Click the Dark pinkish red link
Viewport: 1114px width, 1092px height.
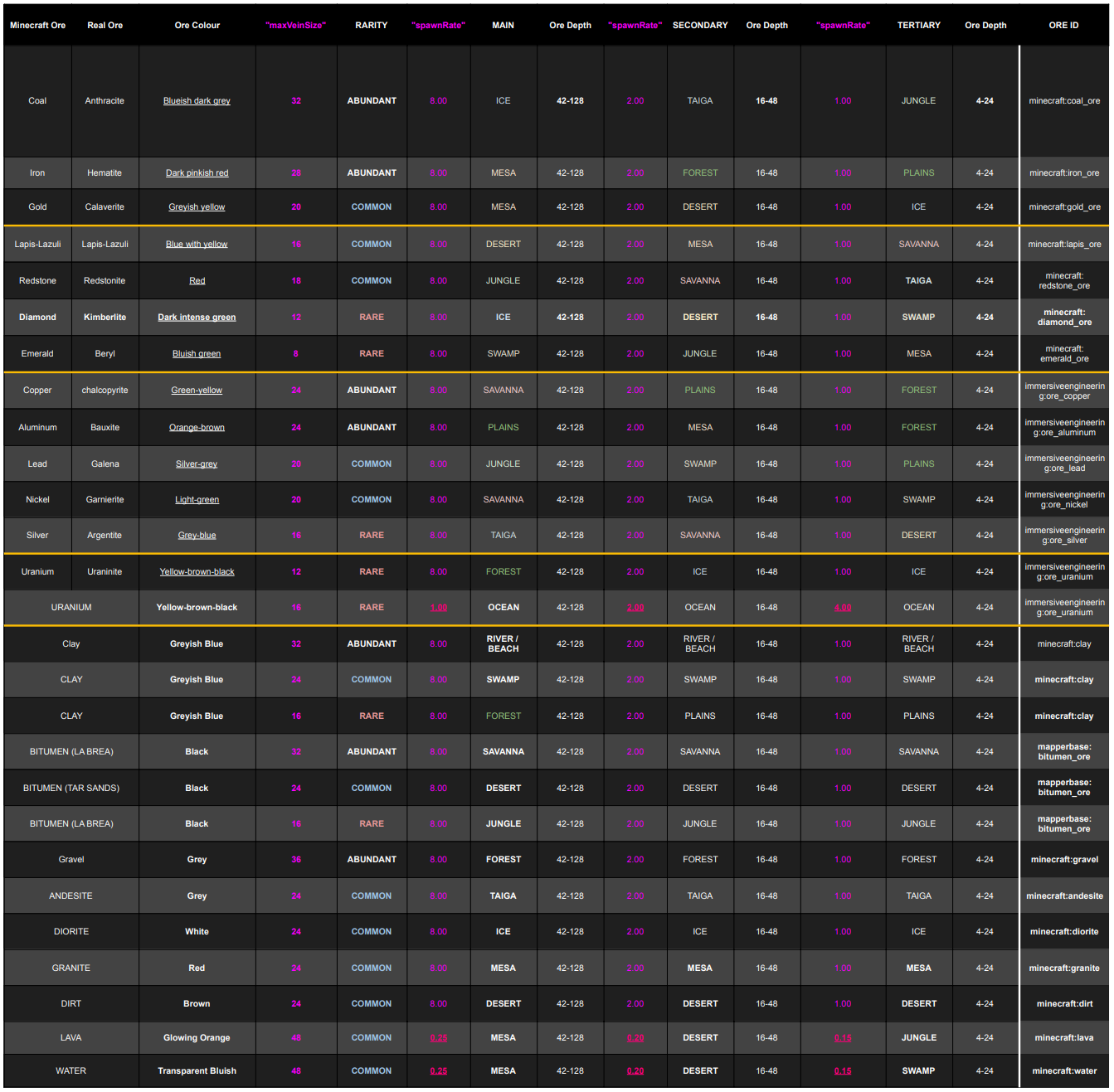[197, 173]
